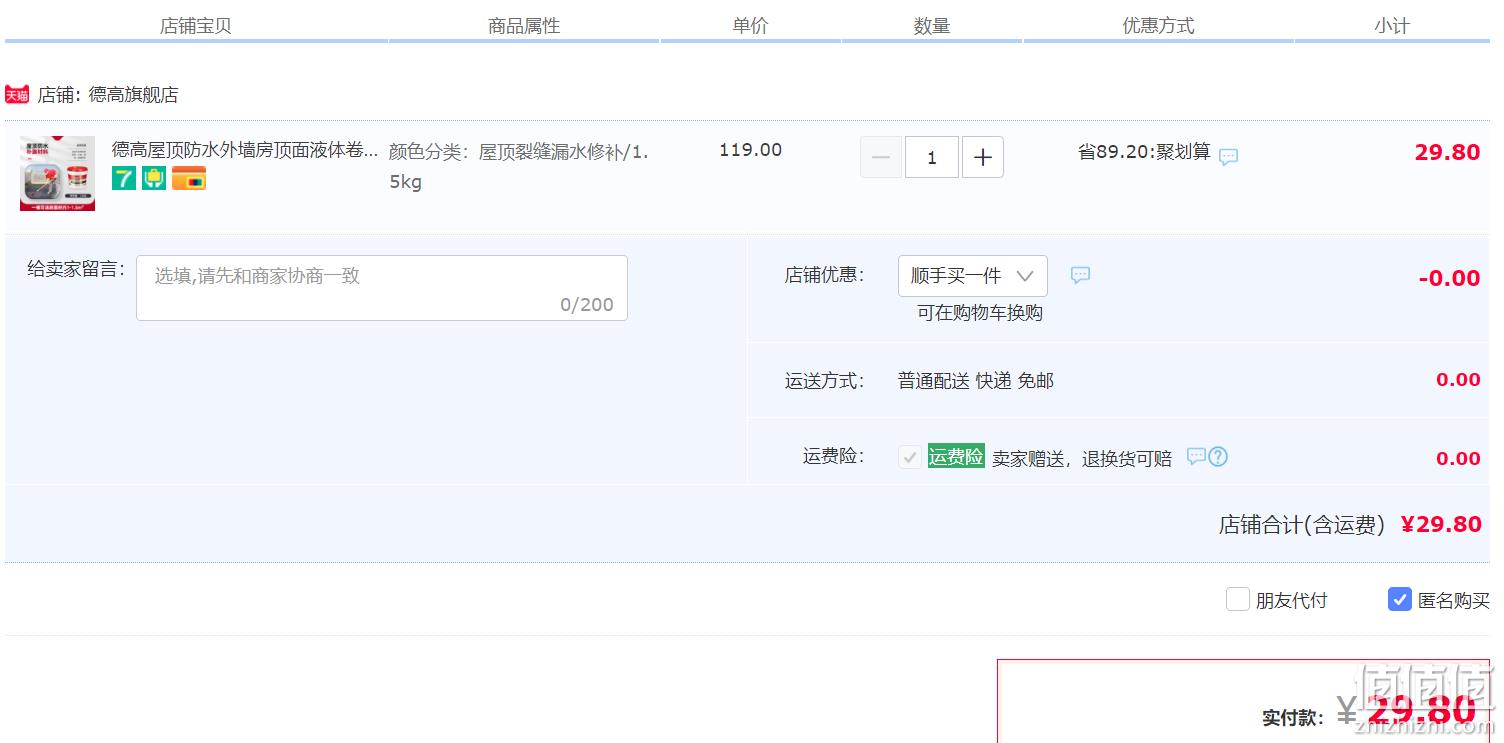The width and height of the screenshot is (1504, 743).
Task: Click the 数量 column header
Action: point(932,26)
